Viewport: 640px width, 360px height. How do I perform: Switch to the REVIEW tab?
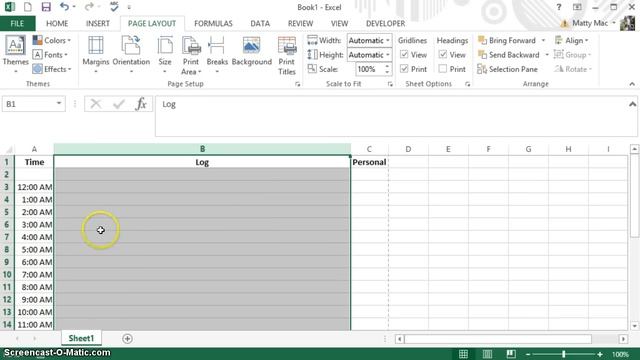pos(300,24)
